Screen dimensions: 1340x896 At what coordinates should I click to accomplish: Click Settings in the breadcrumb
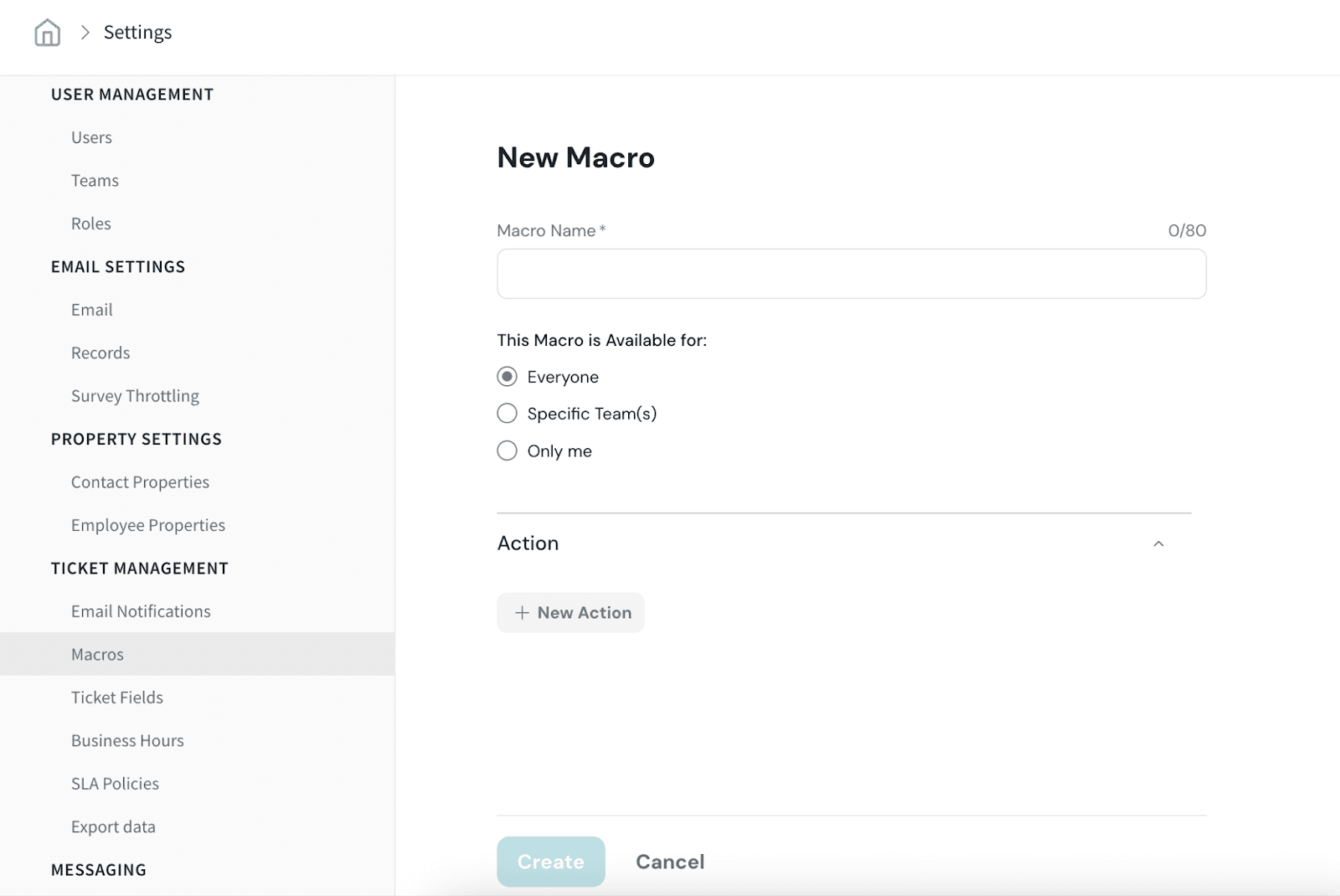[x=137, y=33]
